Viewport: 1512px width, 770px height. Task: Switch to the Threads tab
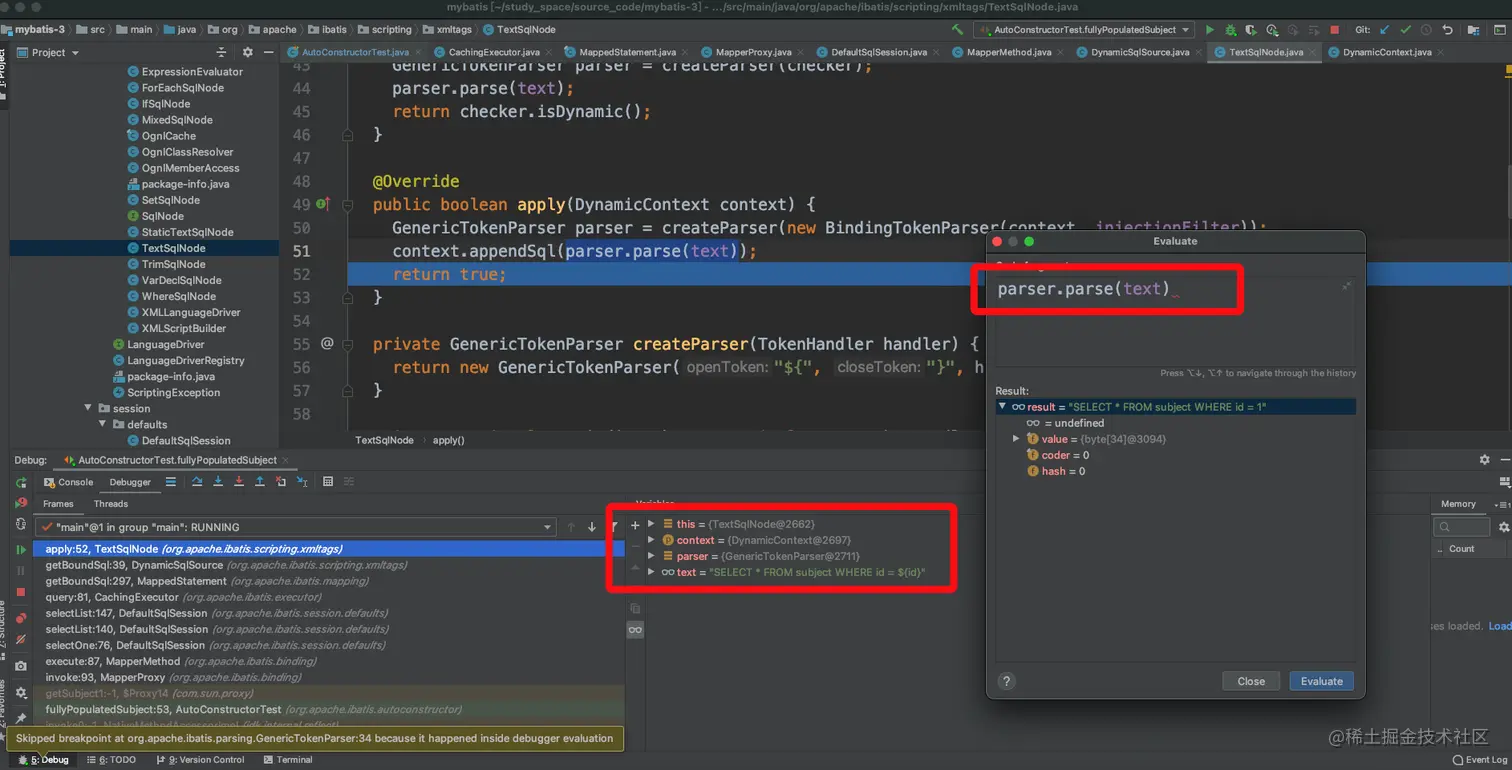pyautogui.click(x=111, y=504)
